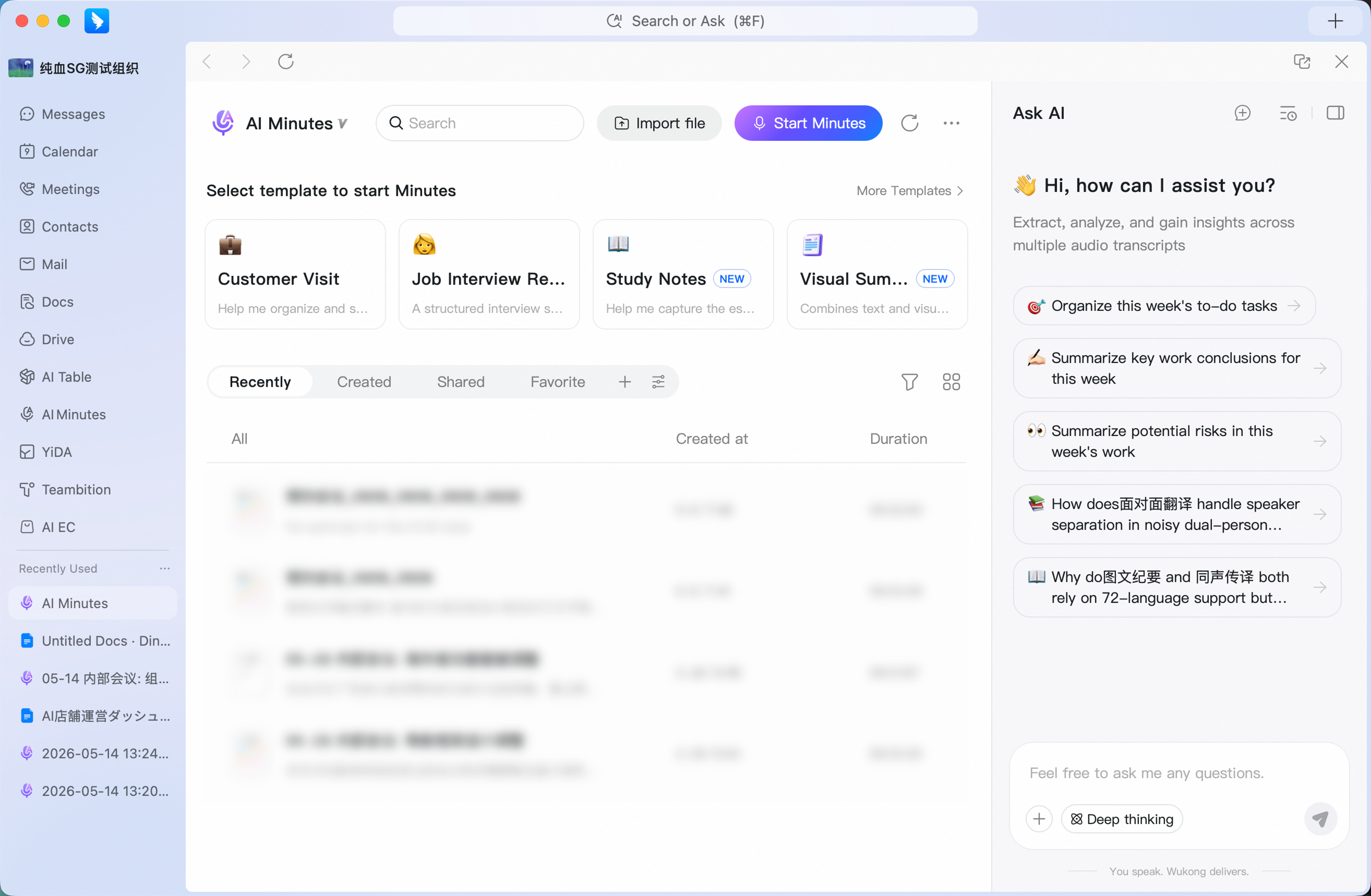The width and height of the screenshot is (1371, 896).
Task: Open recently used 'AI店舗運営' document
Action: [x=93, y=716]
